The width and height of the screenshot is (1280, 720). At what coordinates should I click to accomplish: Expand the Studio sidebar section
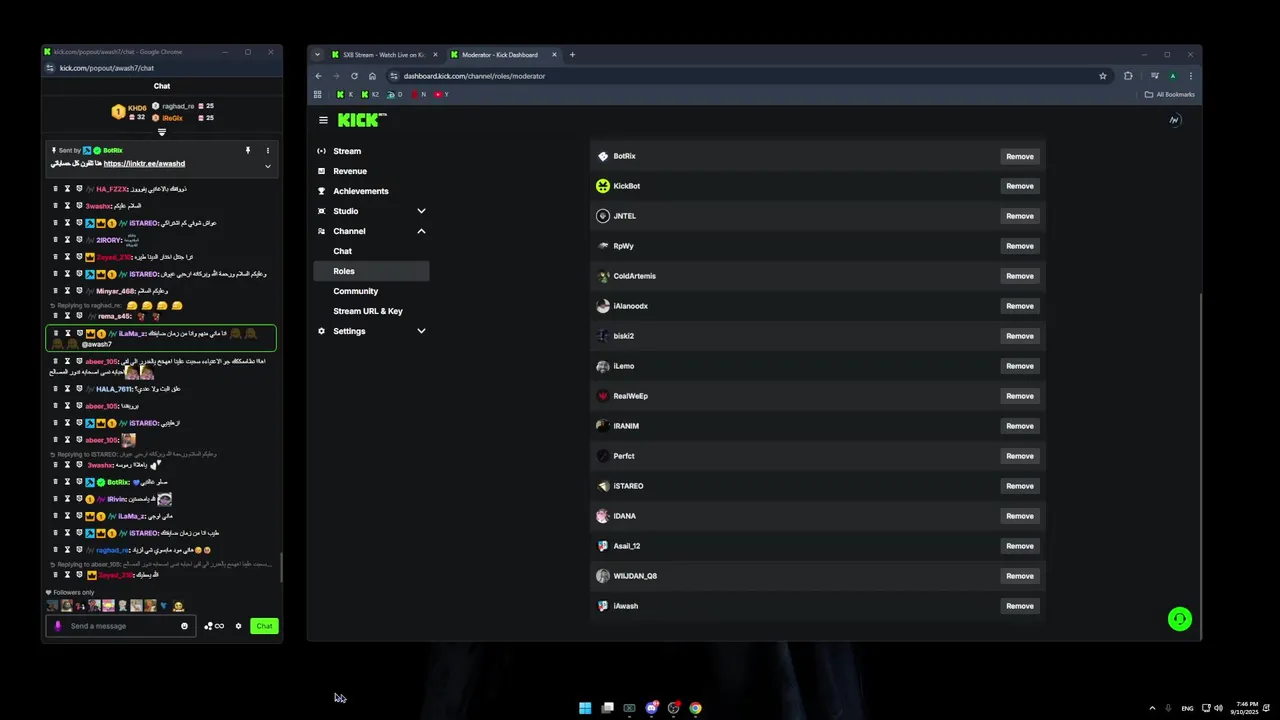point(421,211)
